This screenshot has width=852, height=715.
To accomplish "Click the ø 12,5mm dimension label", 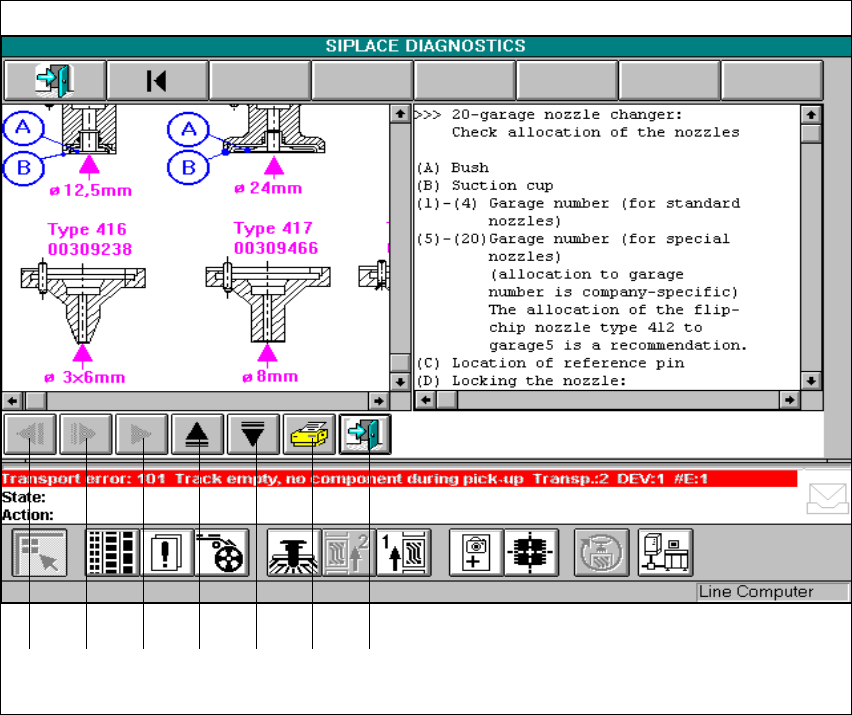I will tap(91, 191).
